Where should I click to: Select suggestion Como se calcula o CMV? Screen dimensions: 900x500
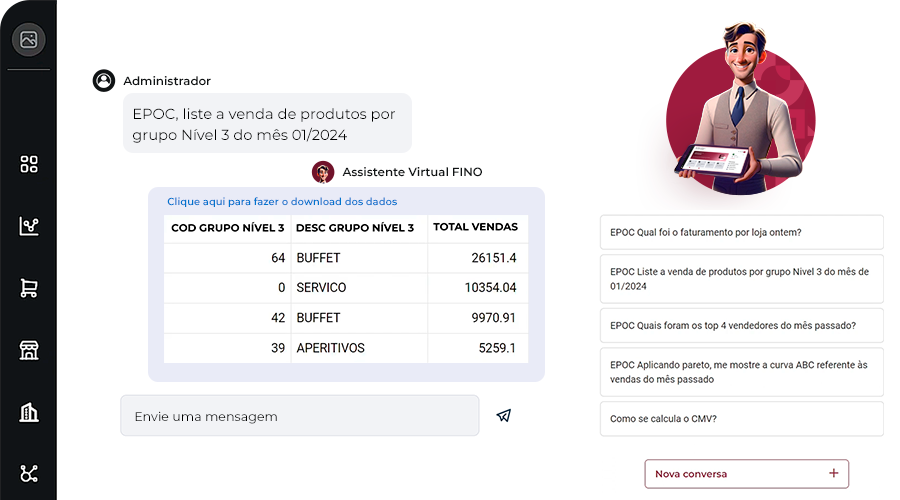(x=742, y=419)
